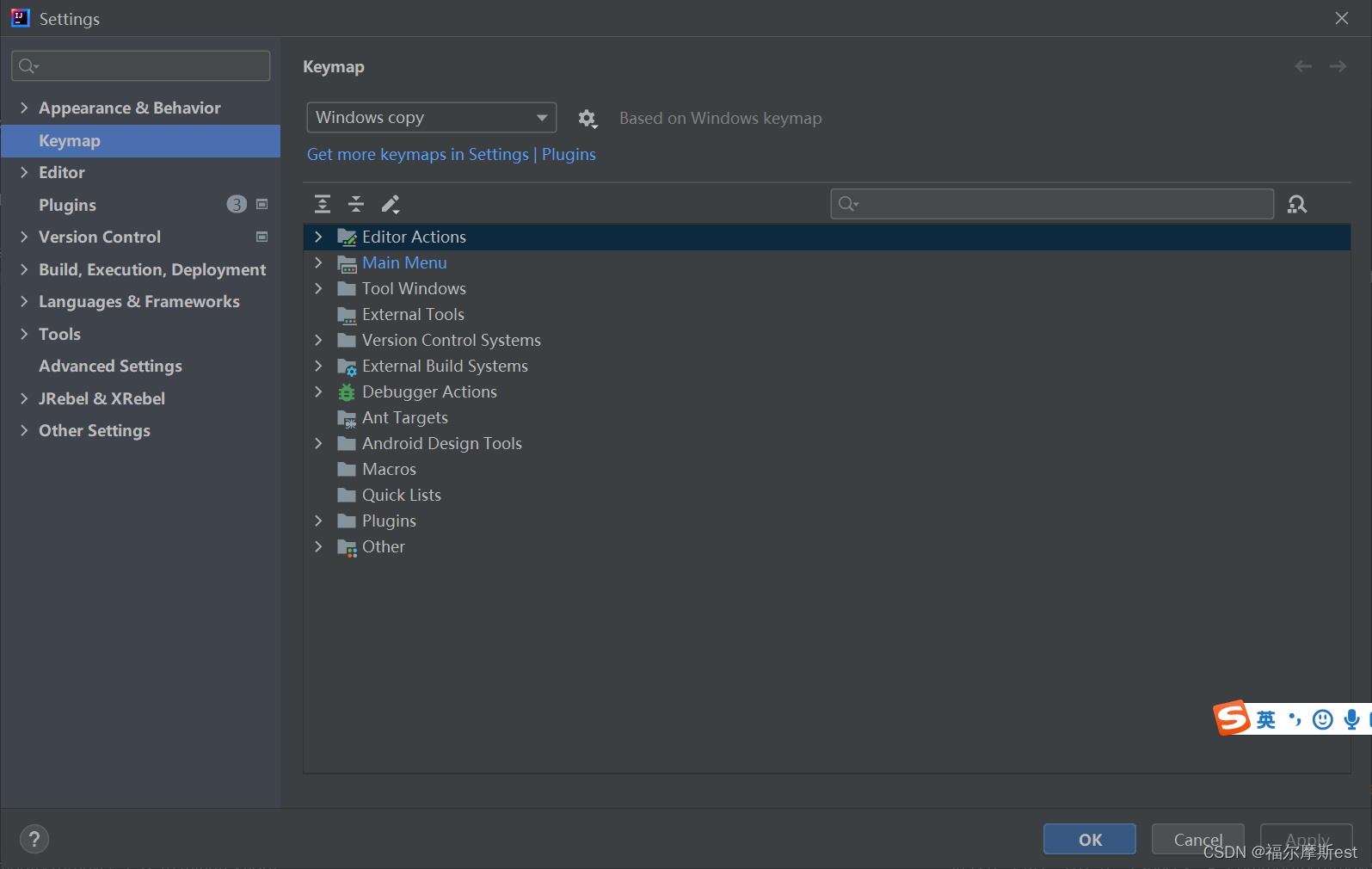This screenshot has width=1372, height=869.
Task: Click the Expand All toolbar icon
Action: tap(323, 204)
